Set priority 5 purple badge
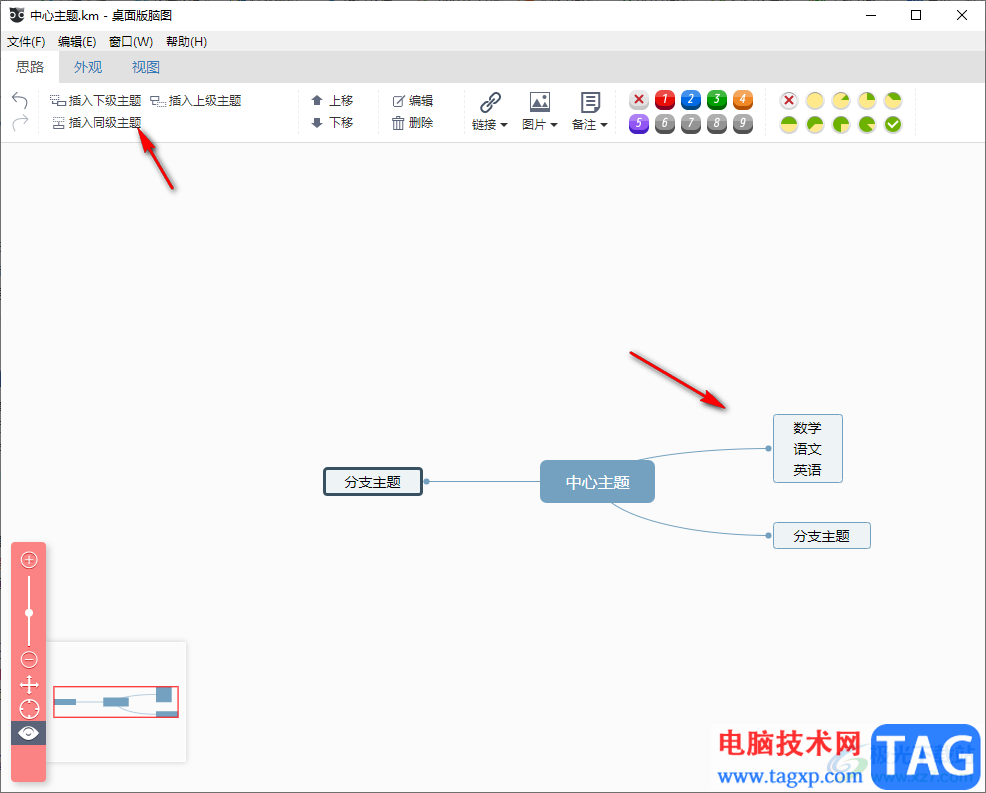986x793 pixels. [639, 123]
